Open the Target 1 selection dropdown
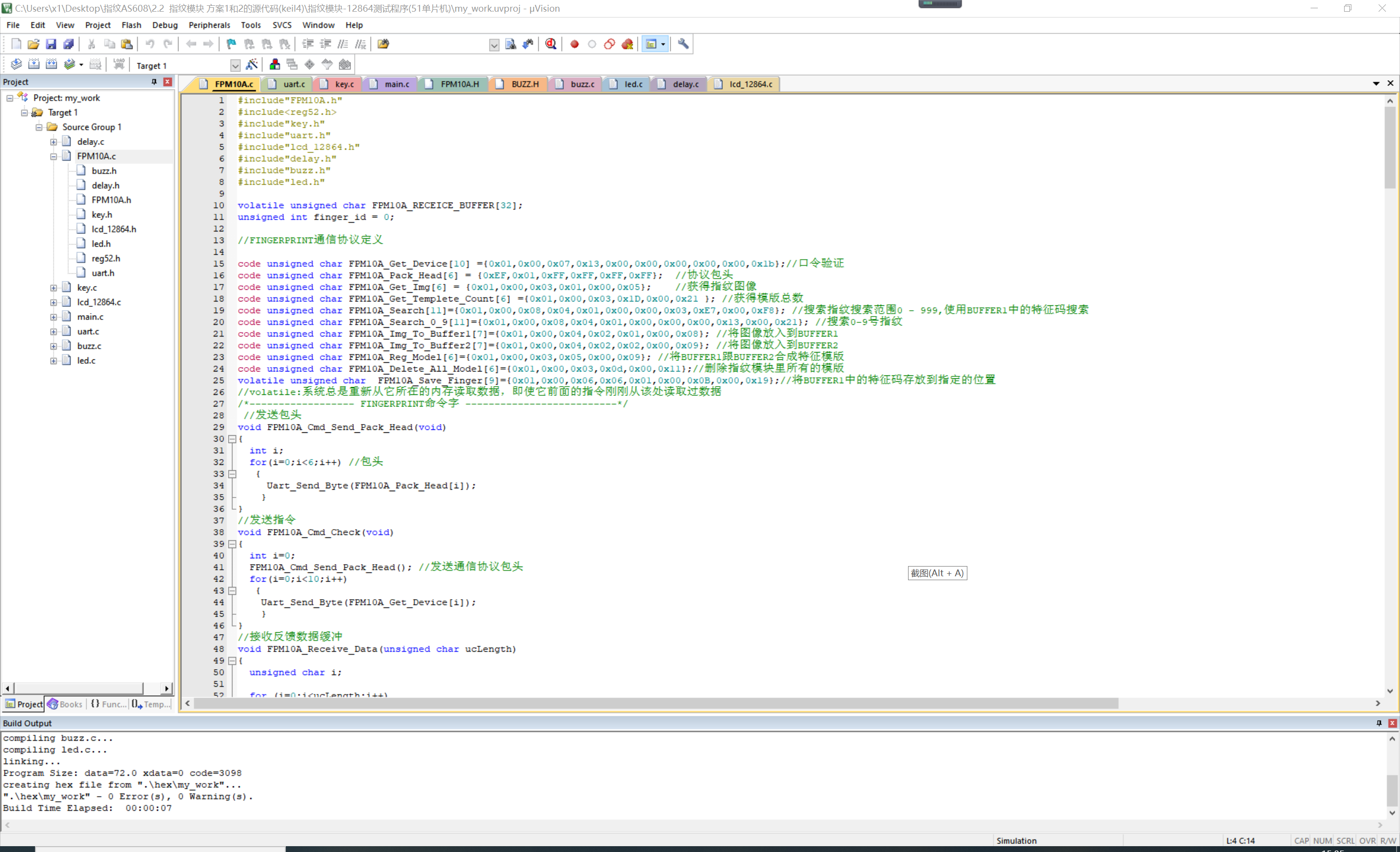This screenshot has height=852, width=1400. (x=235, y=65)
